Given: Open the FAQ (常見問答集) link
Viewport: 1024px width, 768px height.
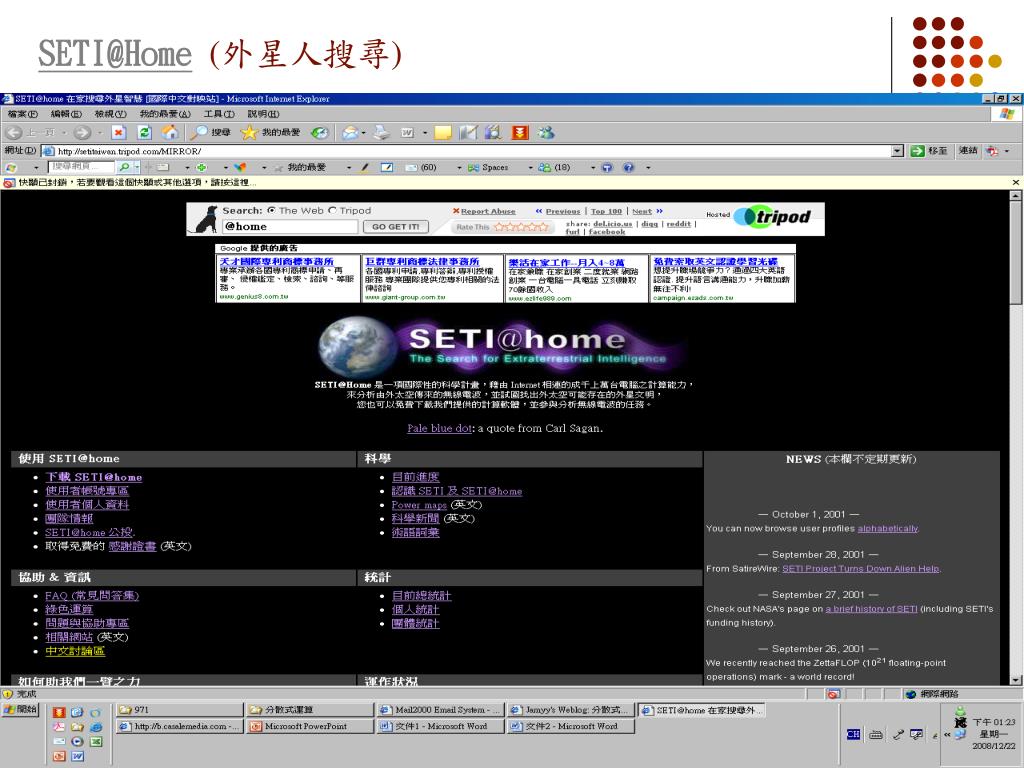Looking at the screenshot, I should [x=91, y=596].
